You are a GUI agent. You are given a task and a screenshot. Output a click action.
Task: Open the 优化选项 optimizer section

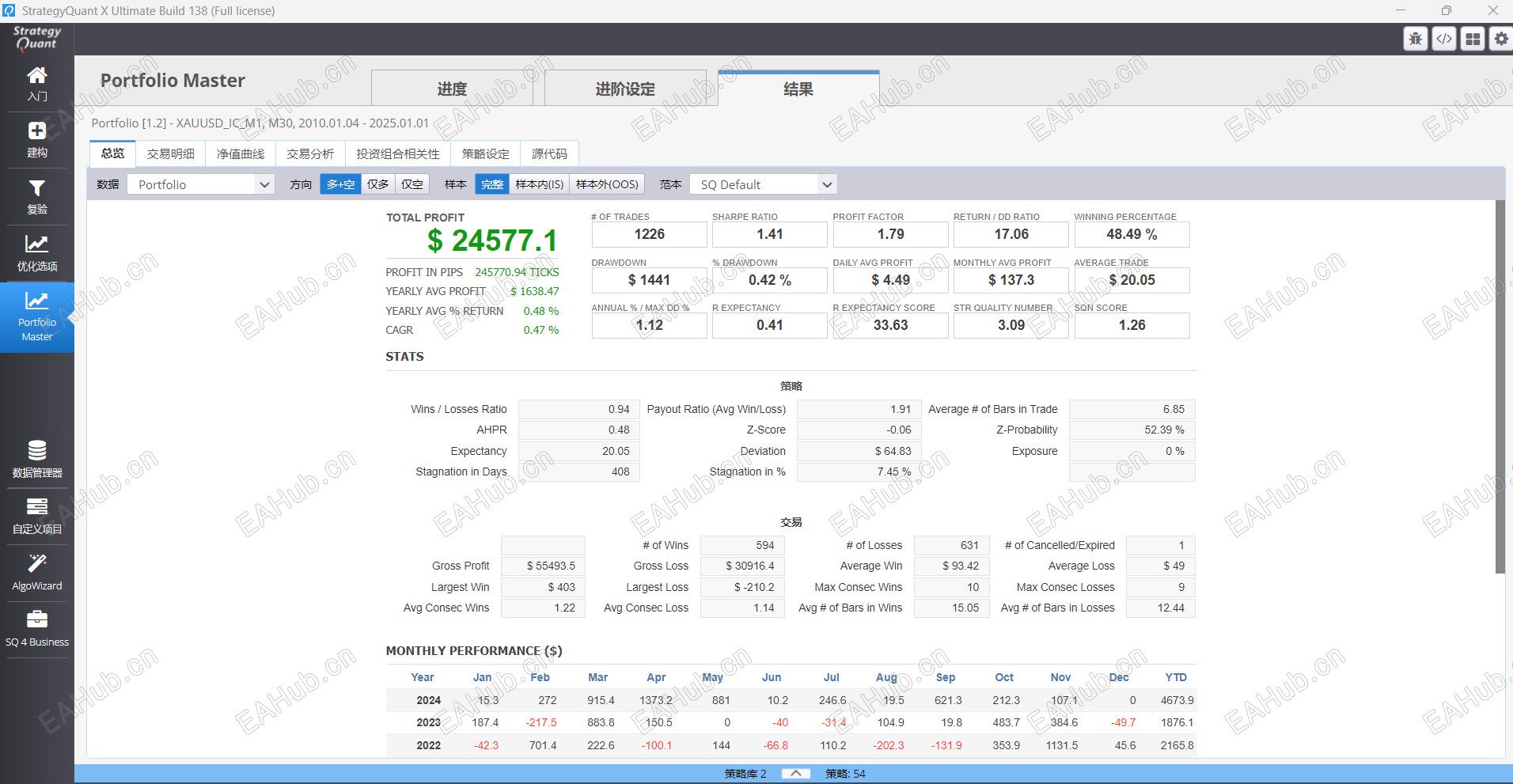click(37, 254)
